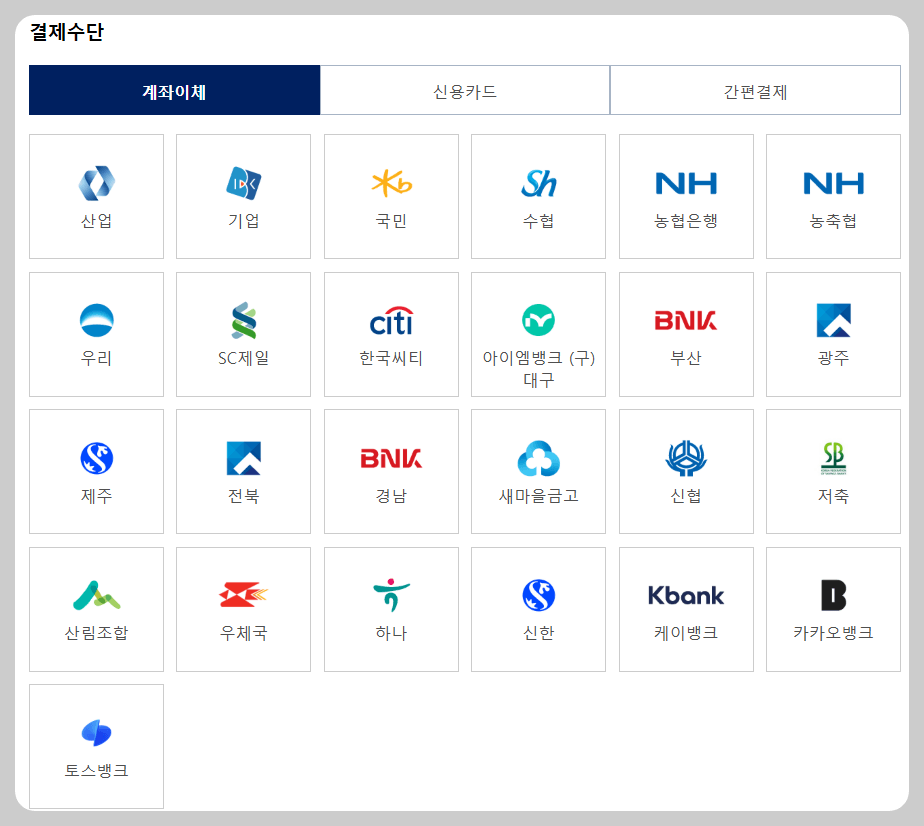Click the IBK 기업 bank icon
This screenshot has width=924, height=826.
243,196
